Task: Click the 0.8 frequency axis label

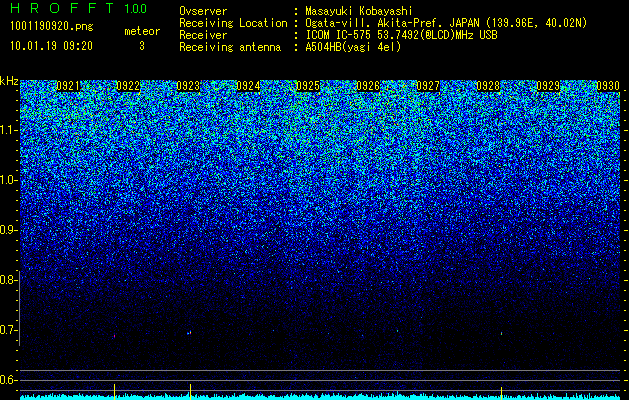Action: pos(8,280)
